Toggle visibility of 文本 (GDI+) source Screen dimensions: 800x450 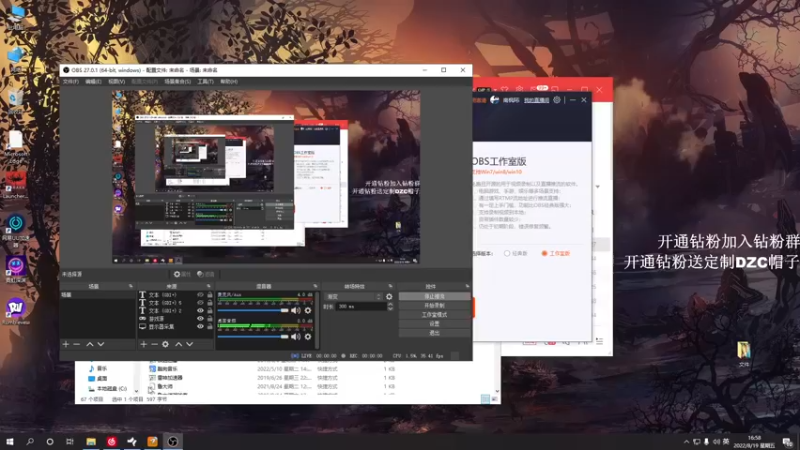(x=200, y=295)
